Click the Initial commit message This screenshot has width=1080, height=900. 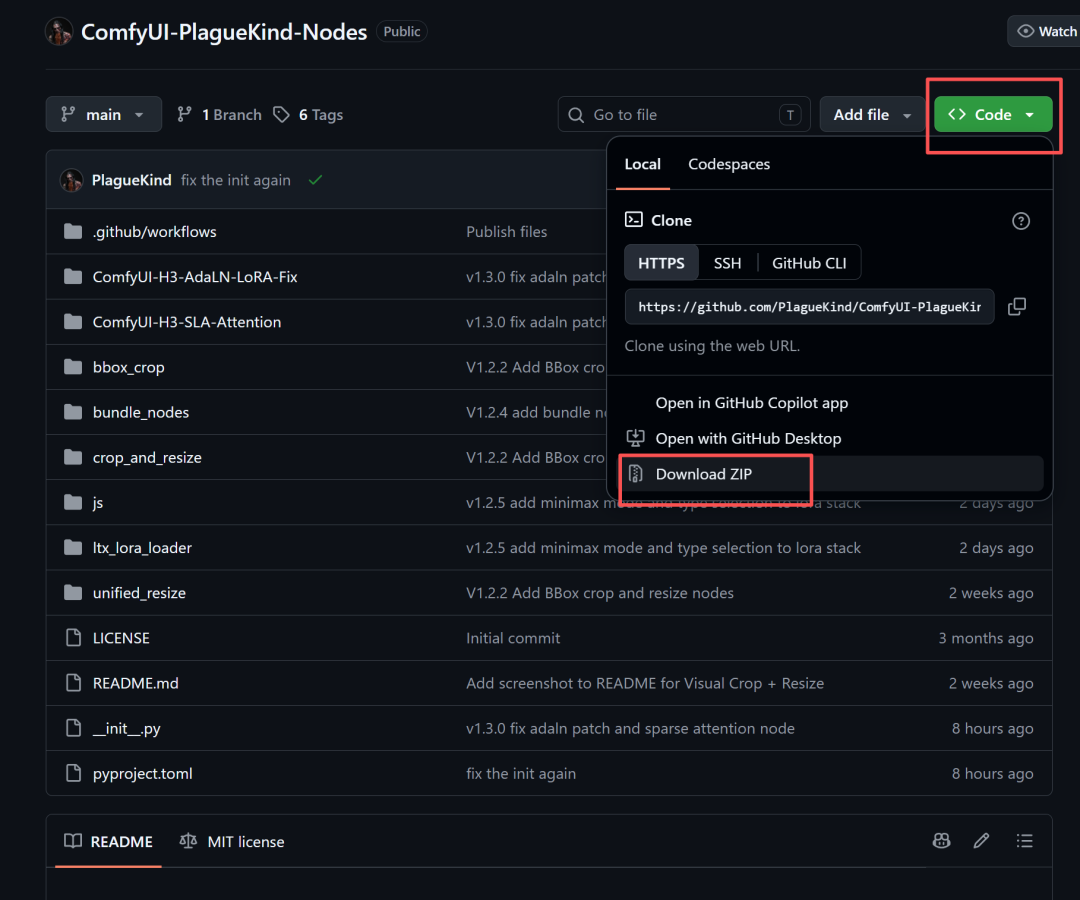[x=512, y=638]
